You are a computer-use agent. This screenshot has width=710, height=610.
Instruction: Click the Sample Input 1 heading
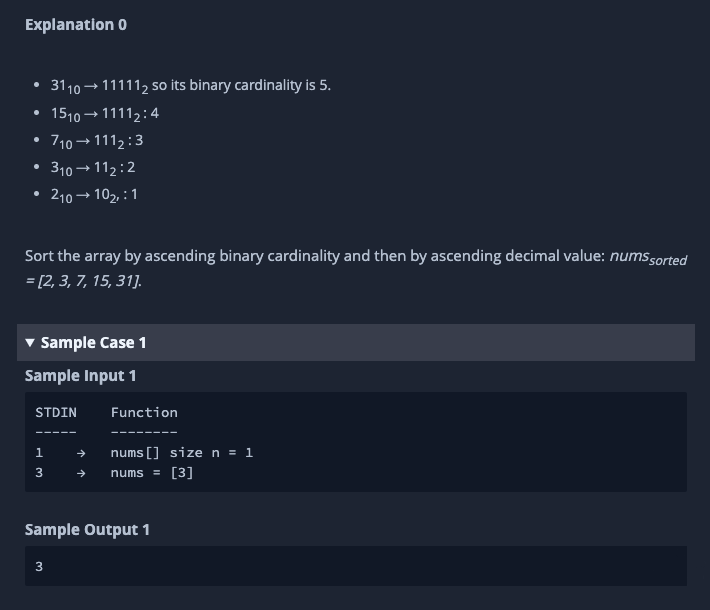[x=81, y=376]
